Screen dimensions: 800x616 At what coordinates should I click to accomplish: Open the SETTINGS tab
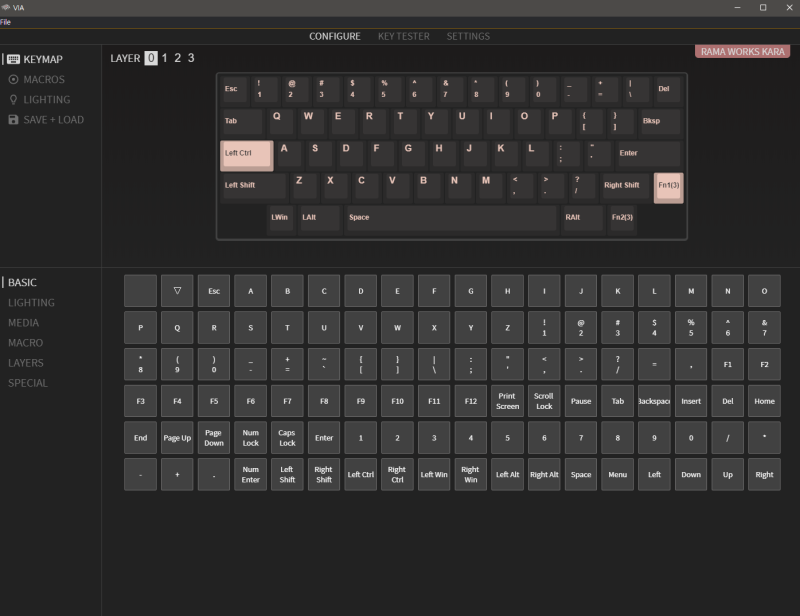(468, 35)
